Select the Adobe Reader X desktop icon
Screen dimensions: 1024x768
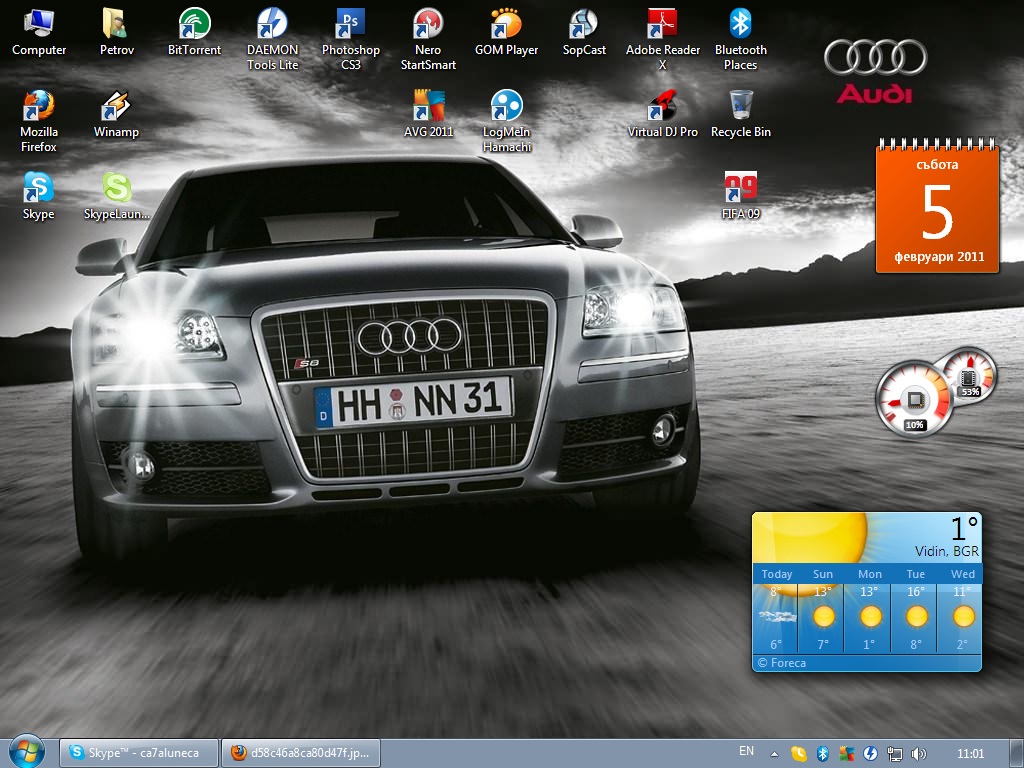coord(662,39)
